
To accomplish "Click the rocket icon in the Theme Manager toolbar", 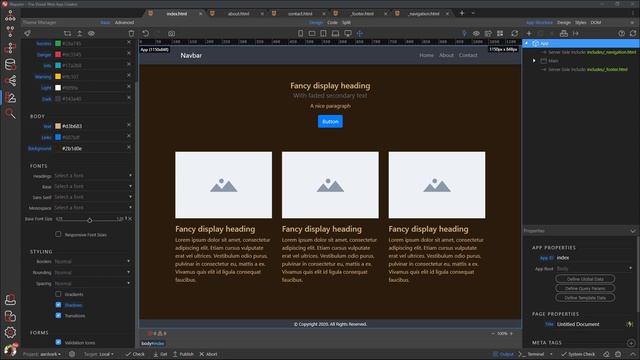I will pyautogui.click(x=27, y=33).
